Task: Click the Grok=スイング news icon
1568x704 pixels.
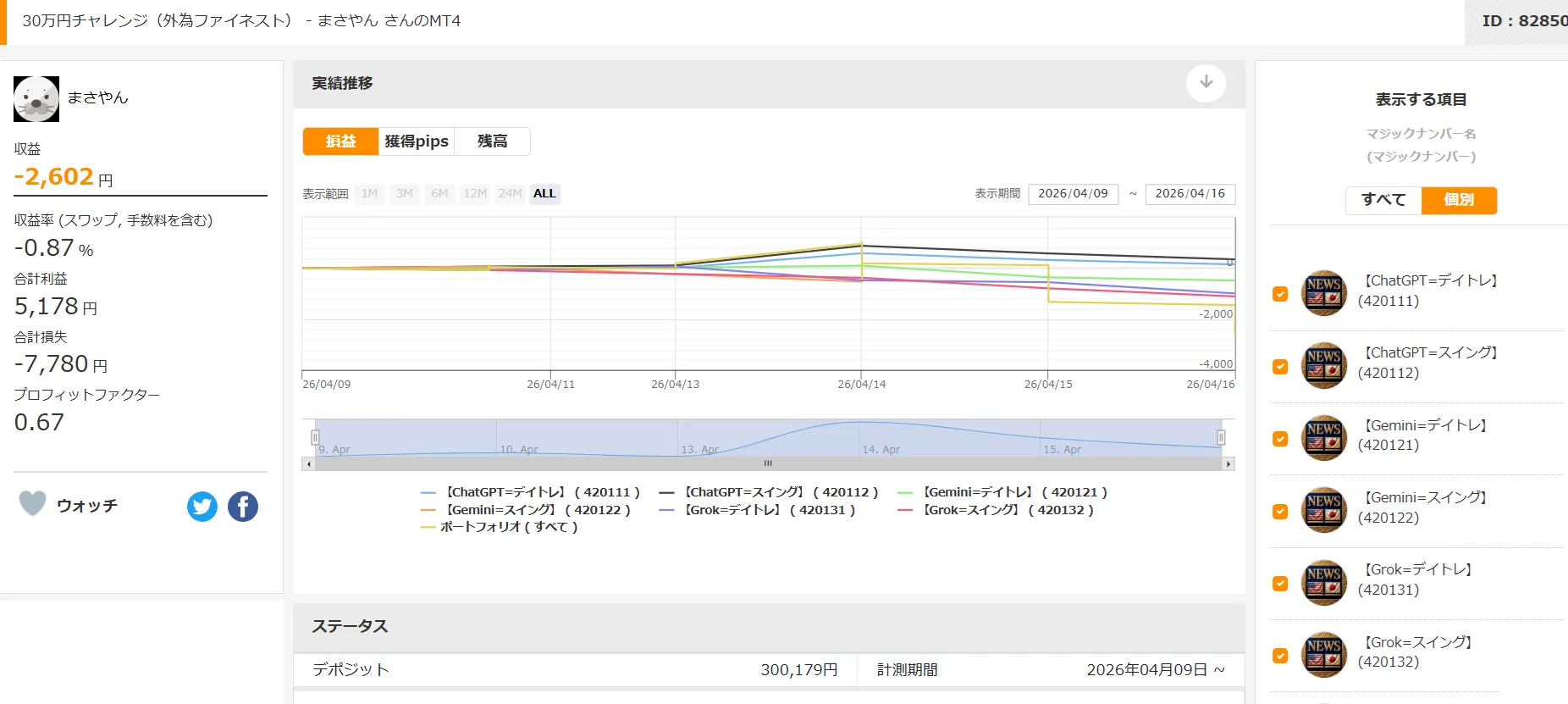Action: point(1323,655)
